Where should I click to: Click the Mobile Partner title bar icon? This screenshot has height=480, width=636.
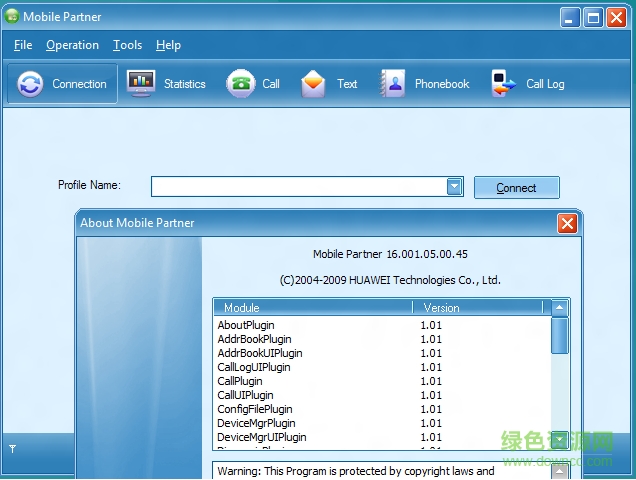pyautogui.click(x=12, y=16)
